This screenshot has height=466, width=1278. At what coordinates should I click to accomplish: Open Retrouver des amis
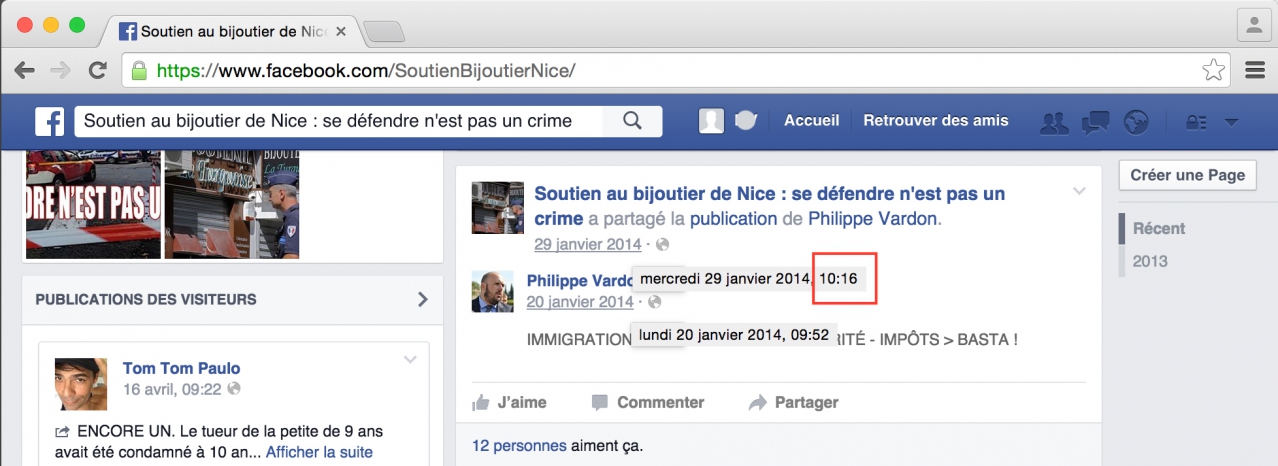pos(936,121)
